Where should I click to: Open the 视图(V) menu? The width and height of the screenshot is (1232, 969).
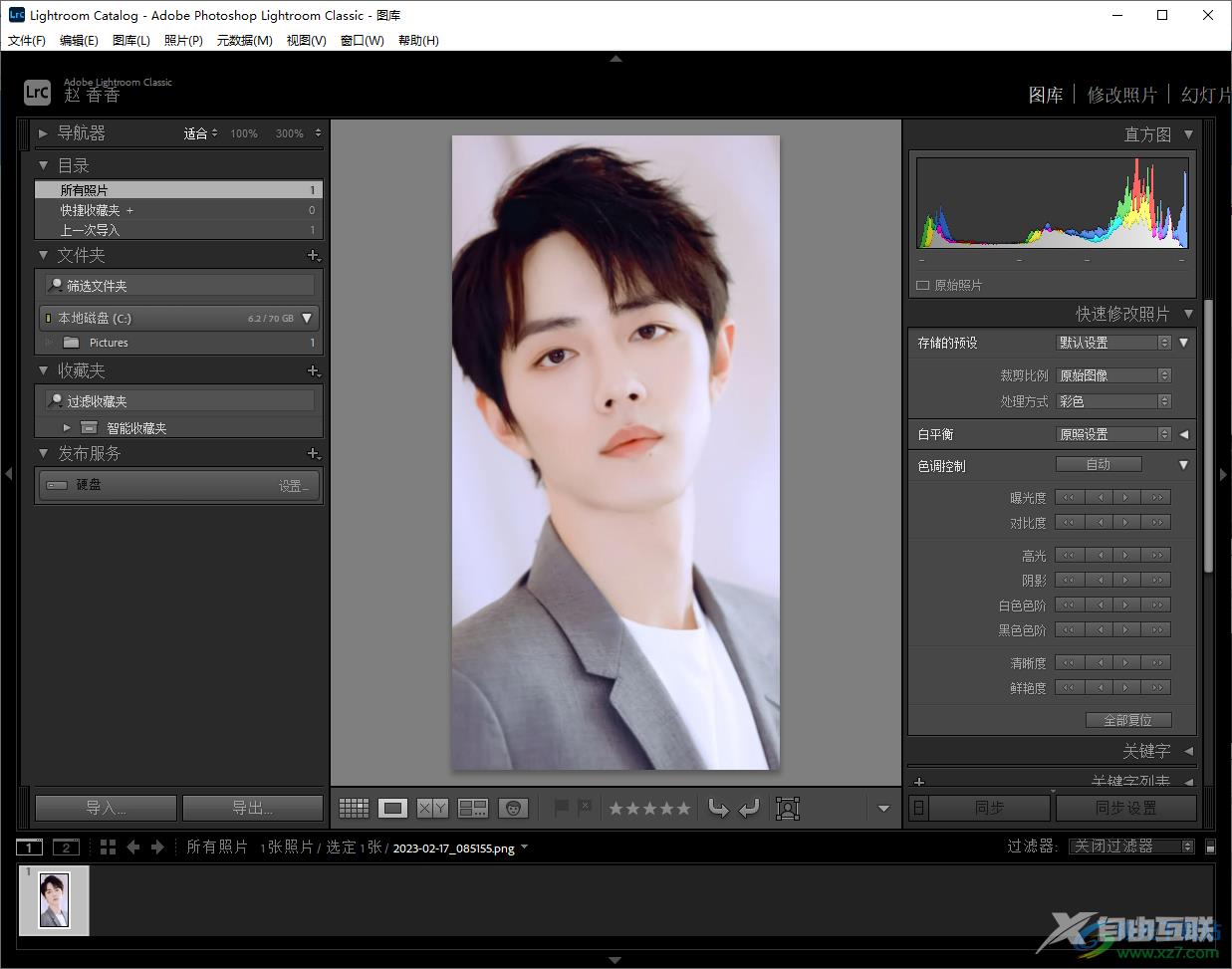click(x=307, y=41)
